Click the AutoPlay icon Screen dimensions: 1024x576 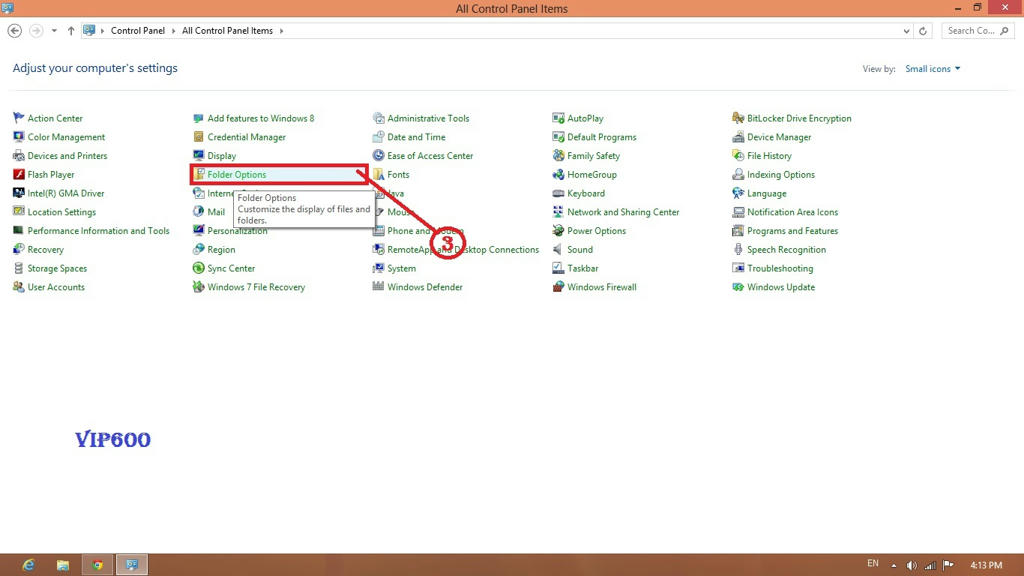pos(558,118)
